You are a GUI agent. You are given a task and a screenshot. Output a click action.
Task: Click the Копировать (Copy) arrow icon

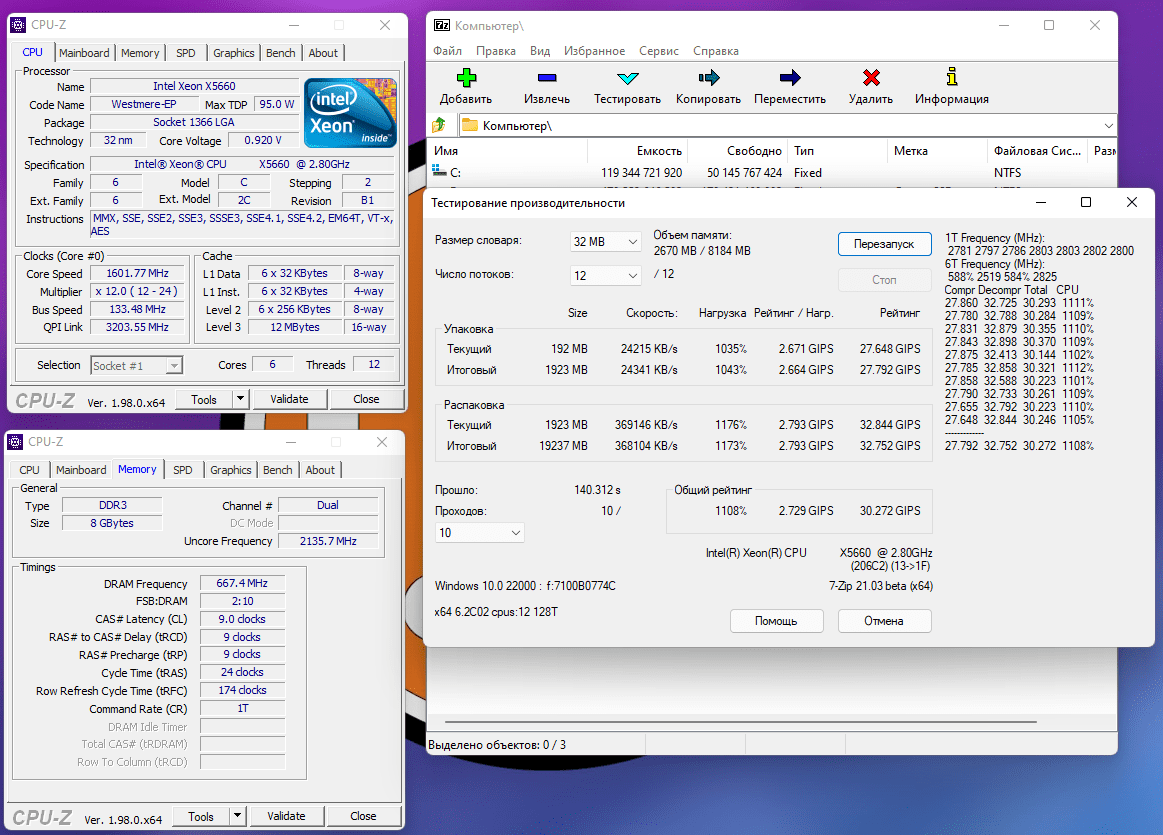(x=708, y=77)
